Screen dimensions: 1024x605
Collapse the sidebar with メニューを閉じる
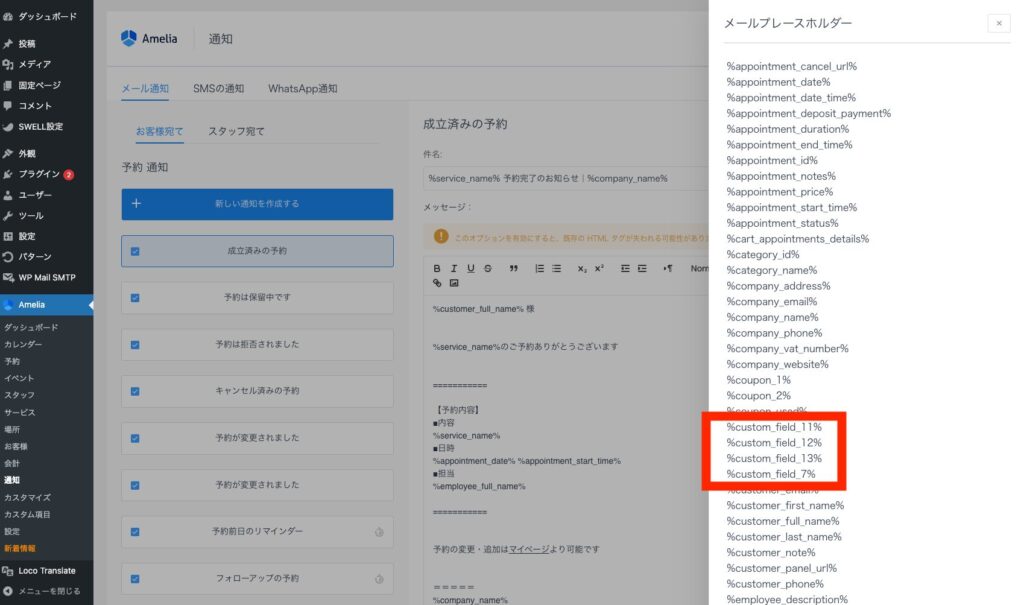pyautogui.click(x=48, y=591)
